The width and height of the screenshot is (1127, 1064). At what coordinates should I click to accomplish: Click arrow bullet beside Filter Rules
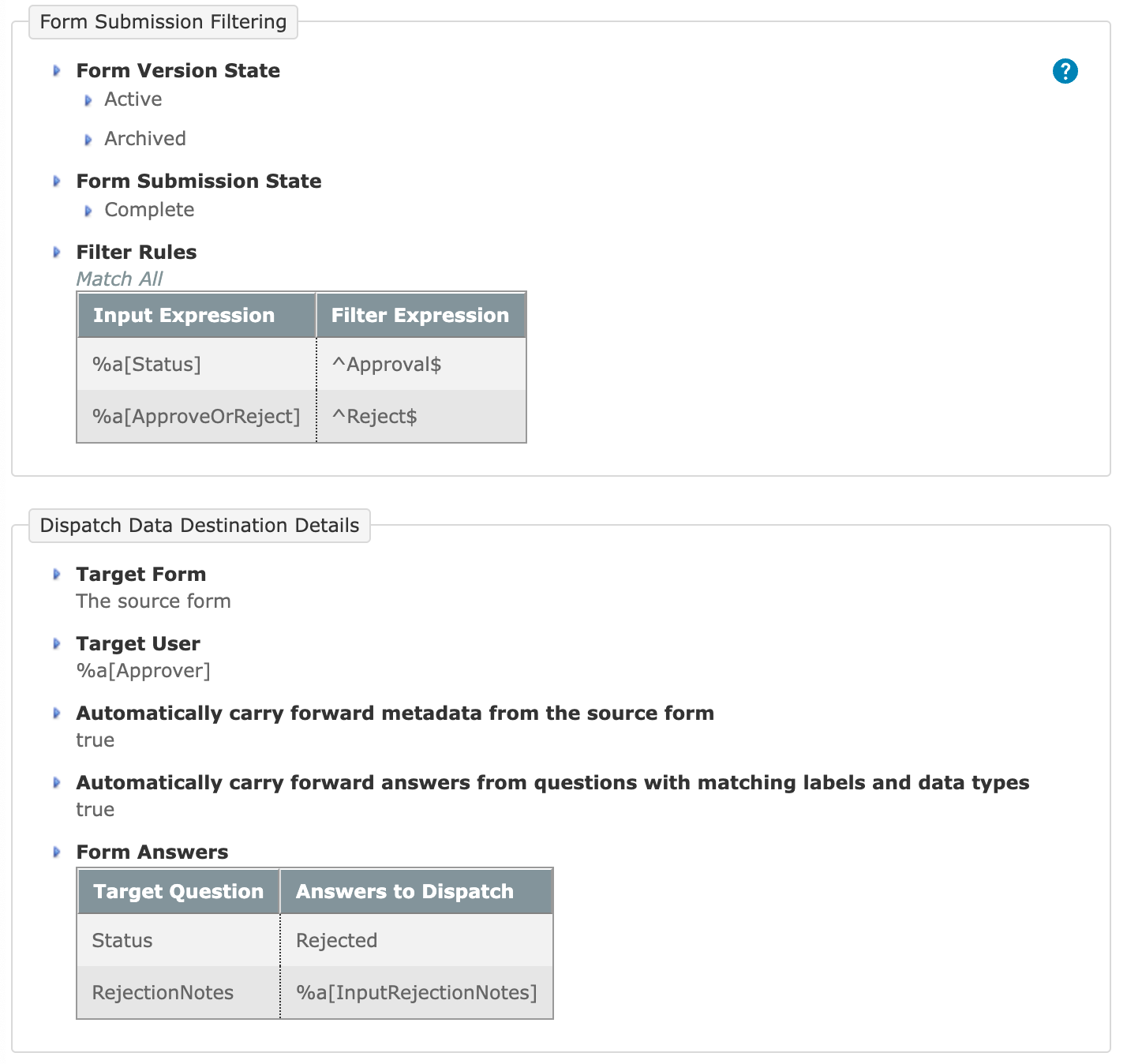pos(56,252)
